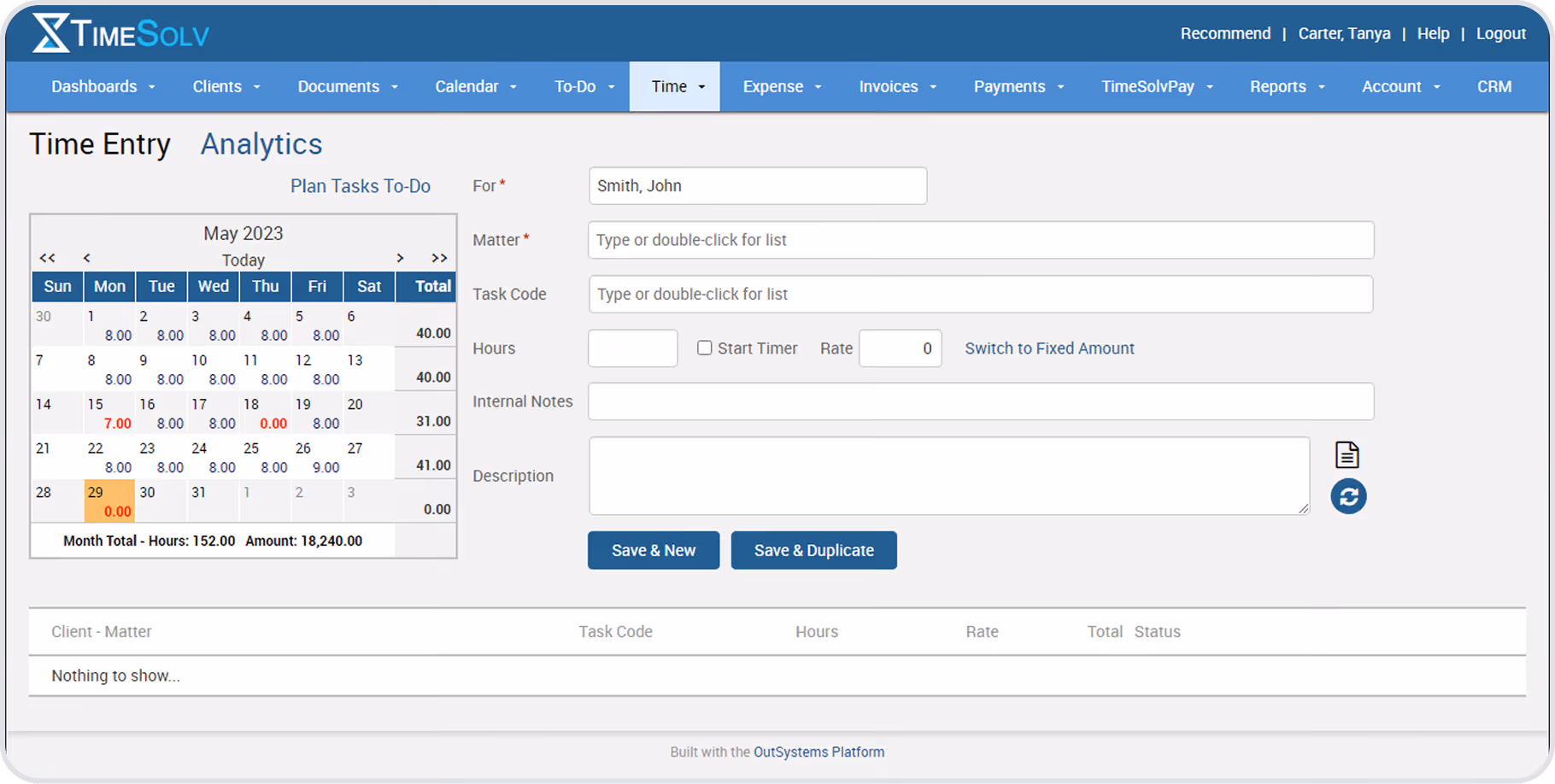The height and width of the screenshot is (784, 1555).
Task: Click the Task Code column header
Action: (x=615, y=632)
